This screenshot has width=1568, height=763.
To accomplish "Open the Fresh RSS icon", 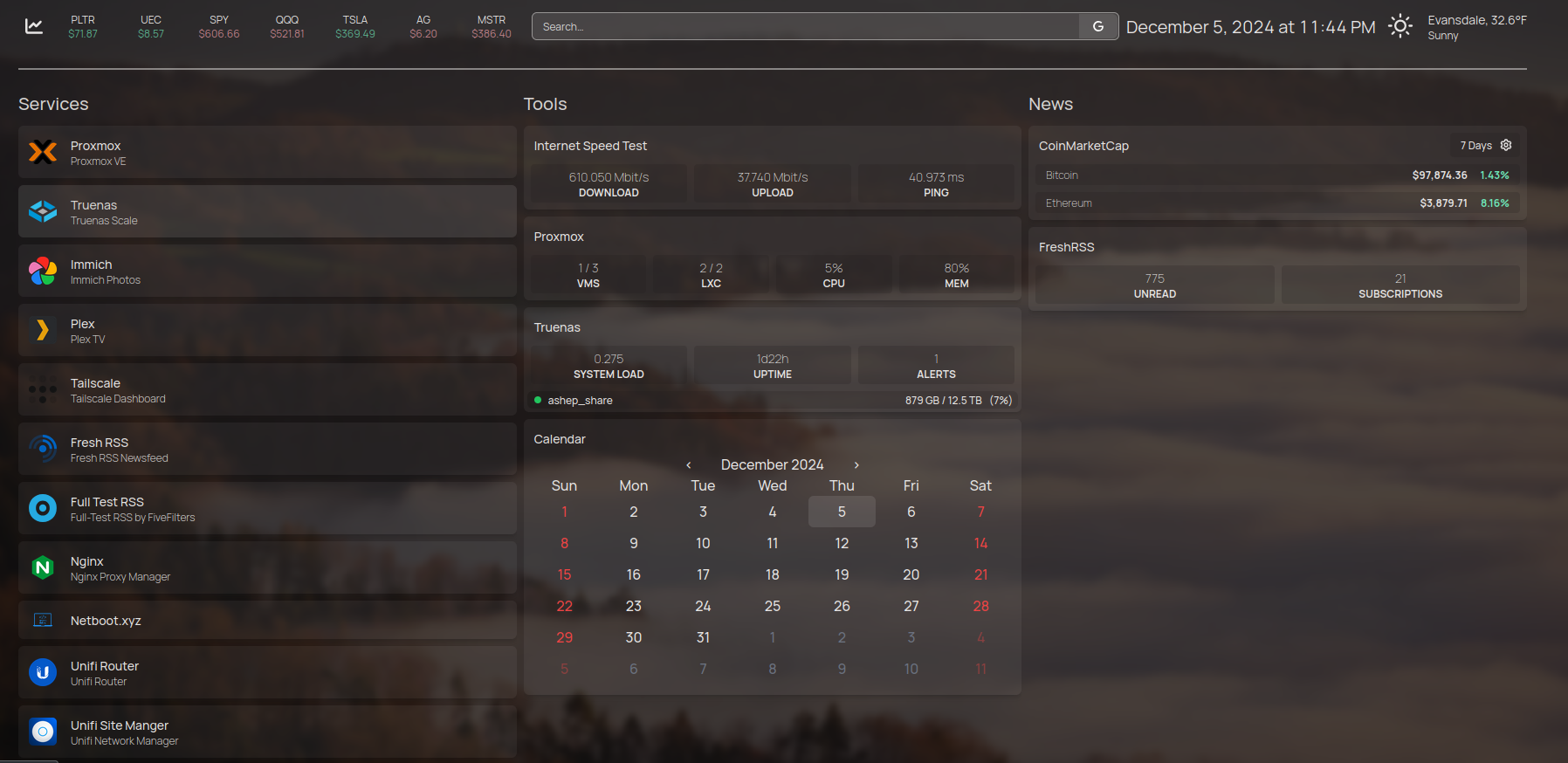I will click(x=42, y=450).
